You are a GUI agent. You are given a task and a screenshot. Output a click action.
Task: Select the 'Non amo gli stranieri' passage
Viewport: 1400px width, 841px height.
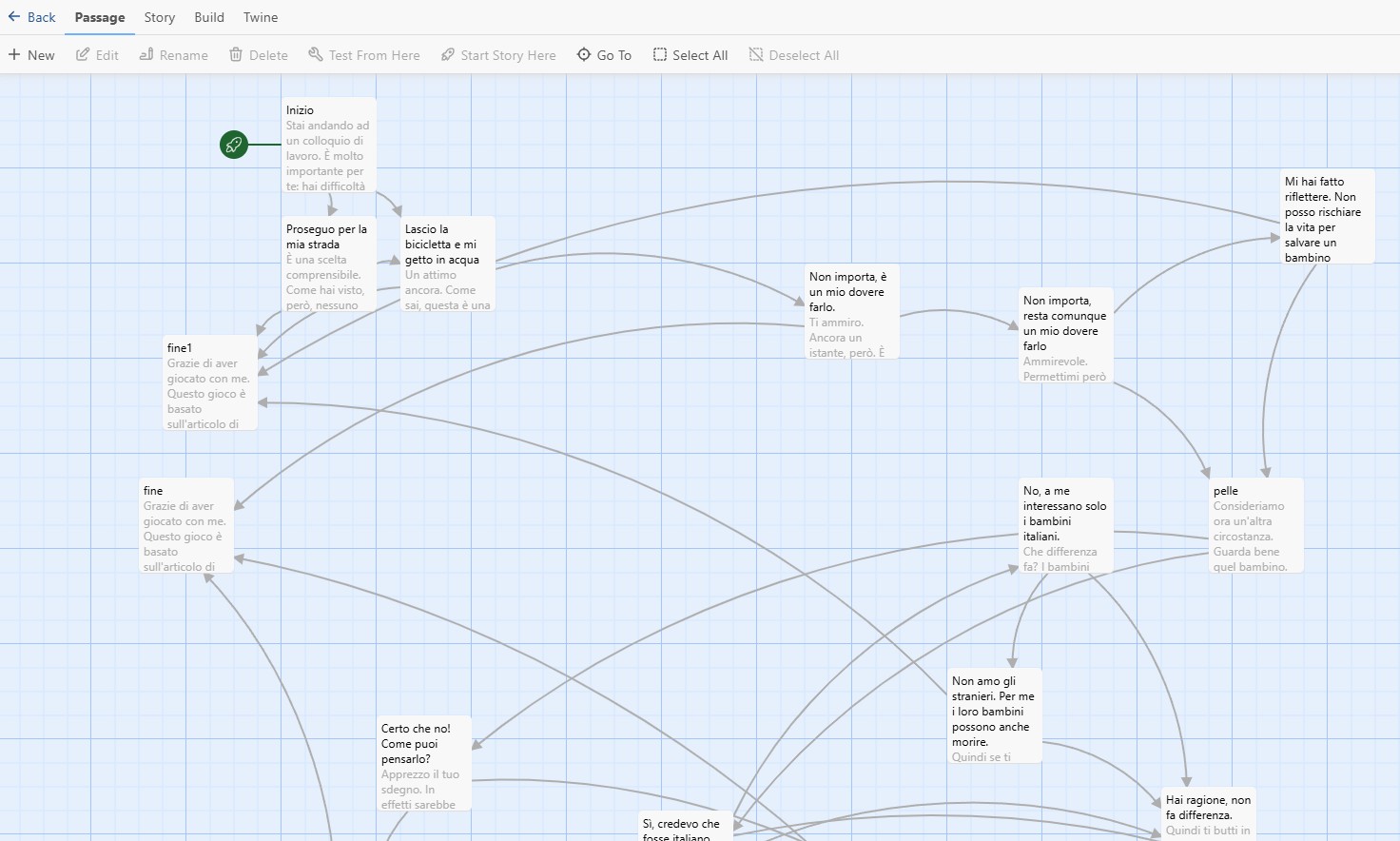point(995,715)
